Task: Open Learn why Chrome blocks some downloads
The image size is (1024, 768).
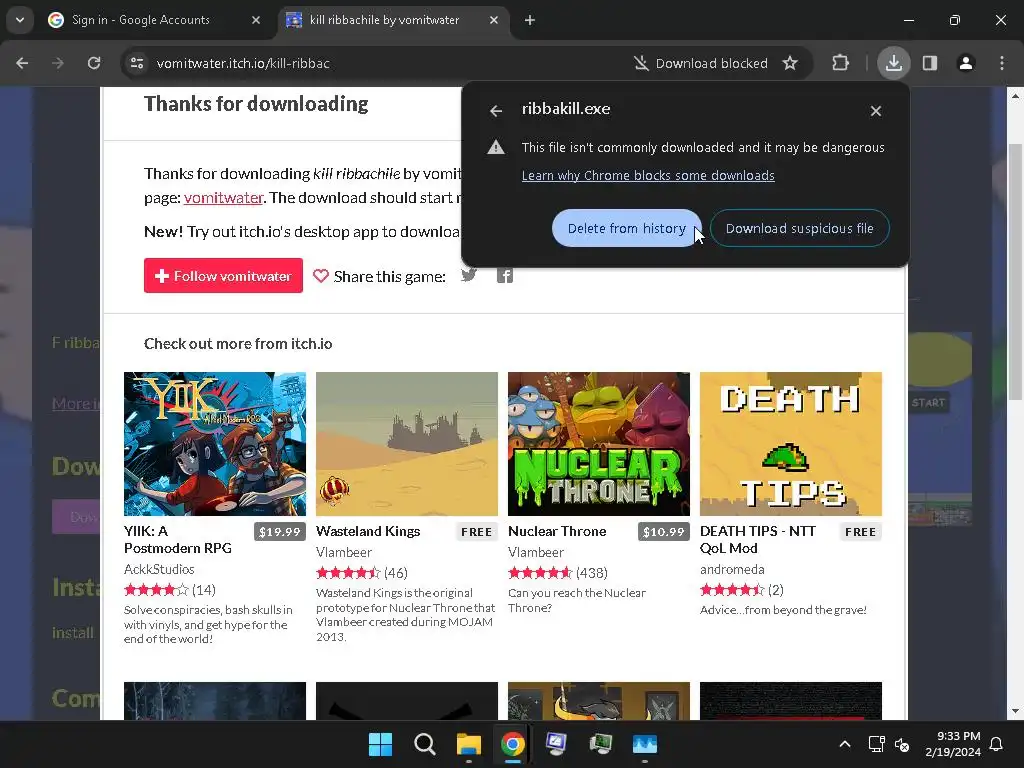Action: point(648,176)
